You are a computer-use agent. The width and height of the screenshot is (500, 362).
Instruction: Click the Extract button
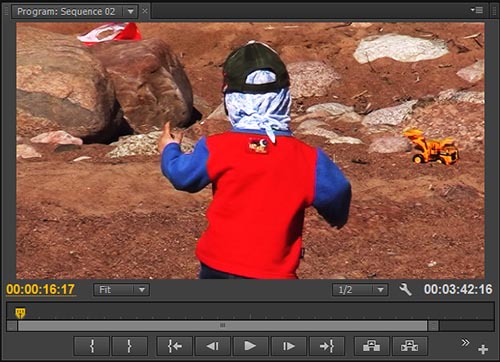pyautogui.click(x=410, y=346)
